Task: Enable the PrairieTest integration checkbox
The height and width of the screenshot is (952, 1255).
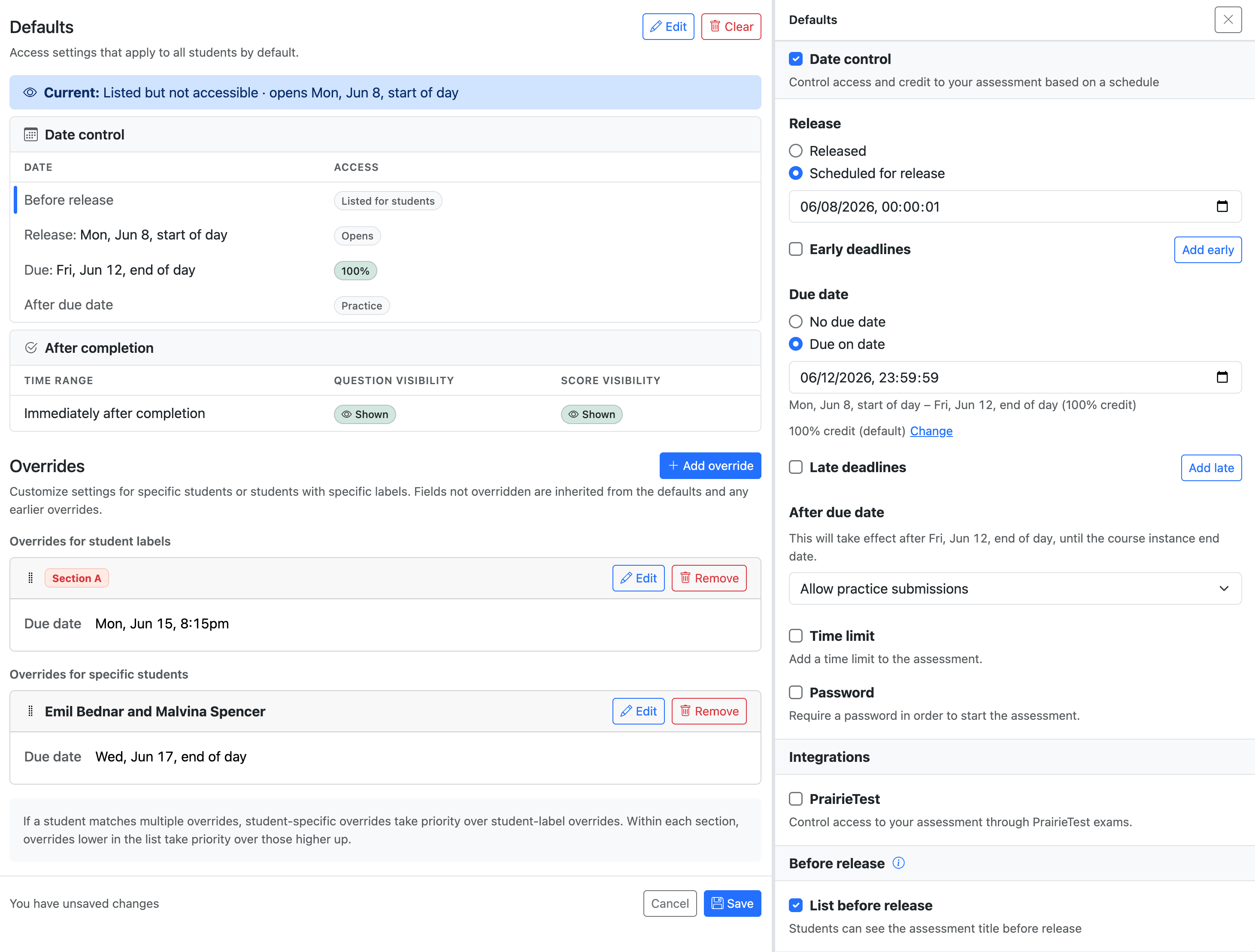Action: tap(795, 799)
